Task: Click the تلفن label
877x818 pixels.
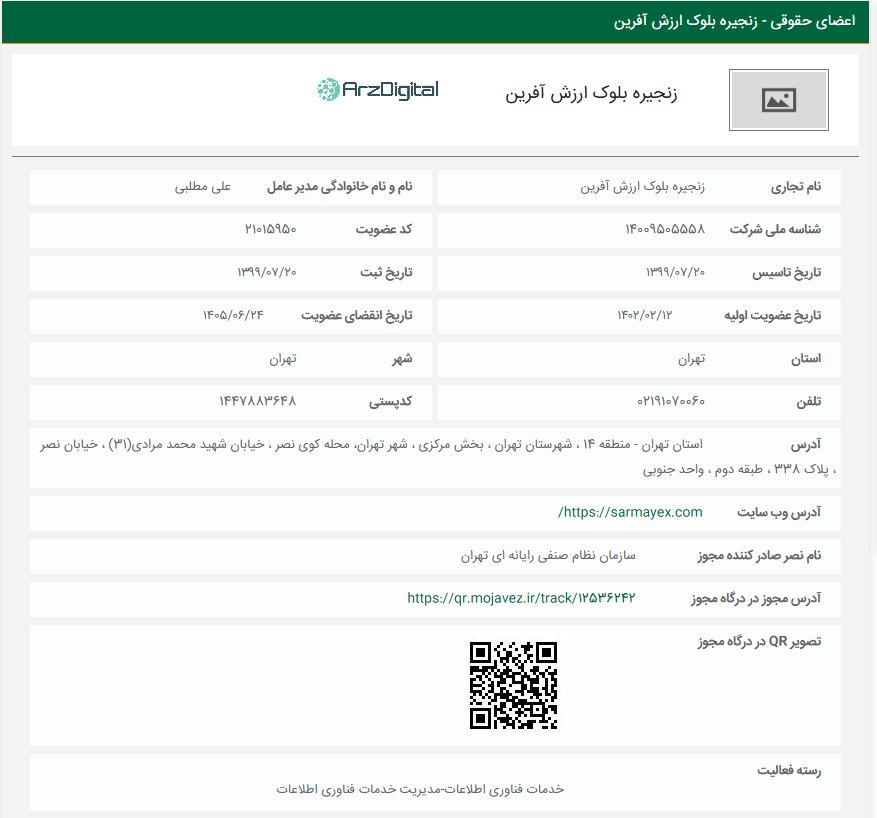Action: point(809,401)
